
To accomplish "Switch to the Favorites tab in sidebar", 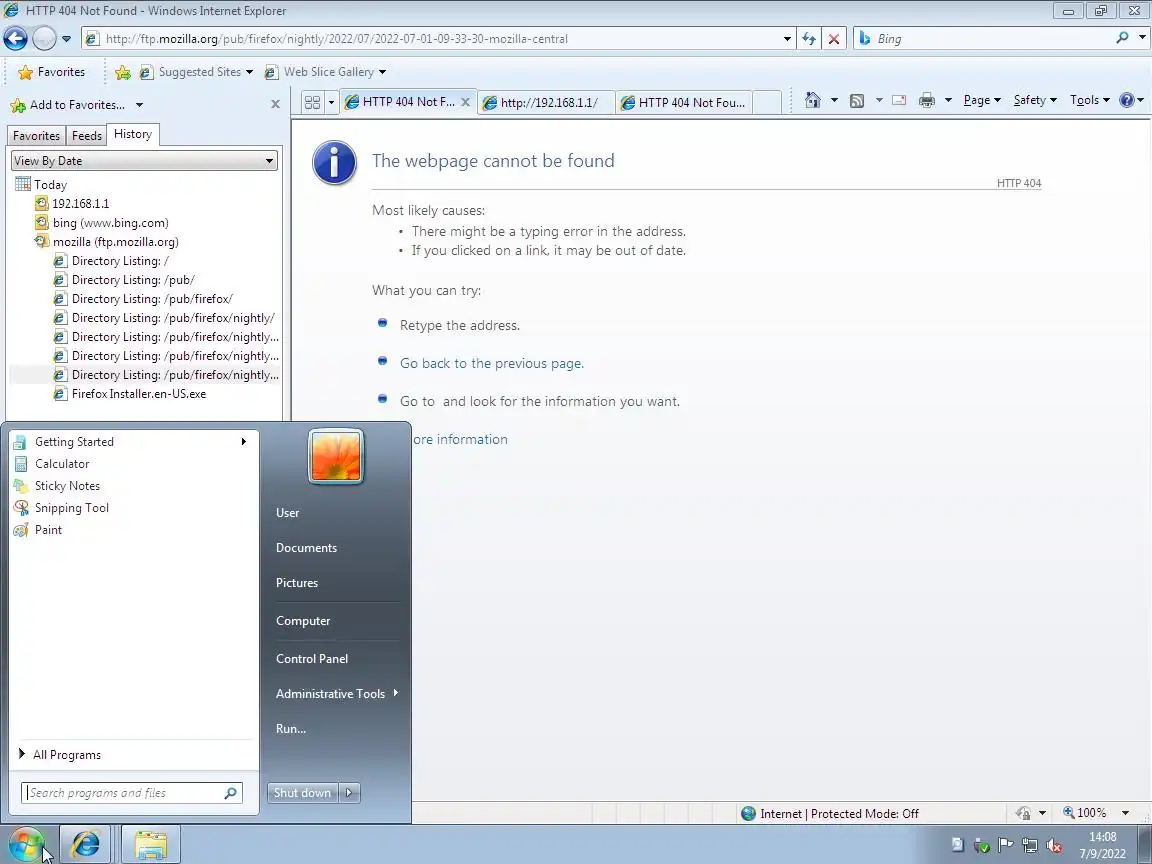I will [x=36, y=136].
